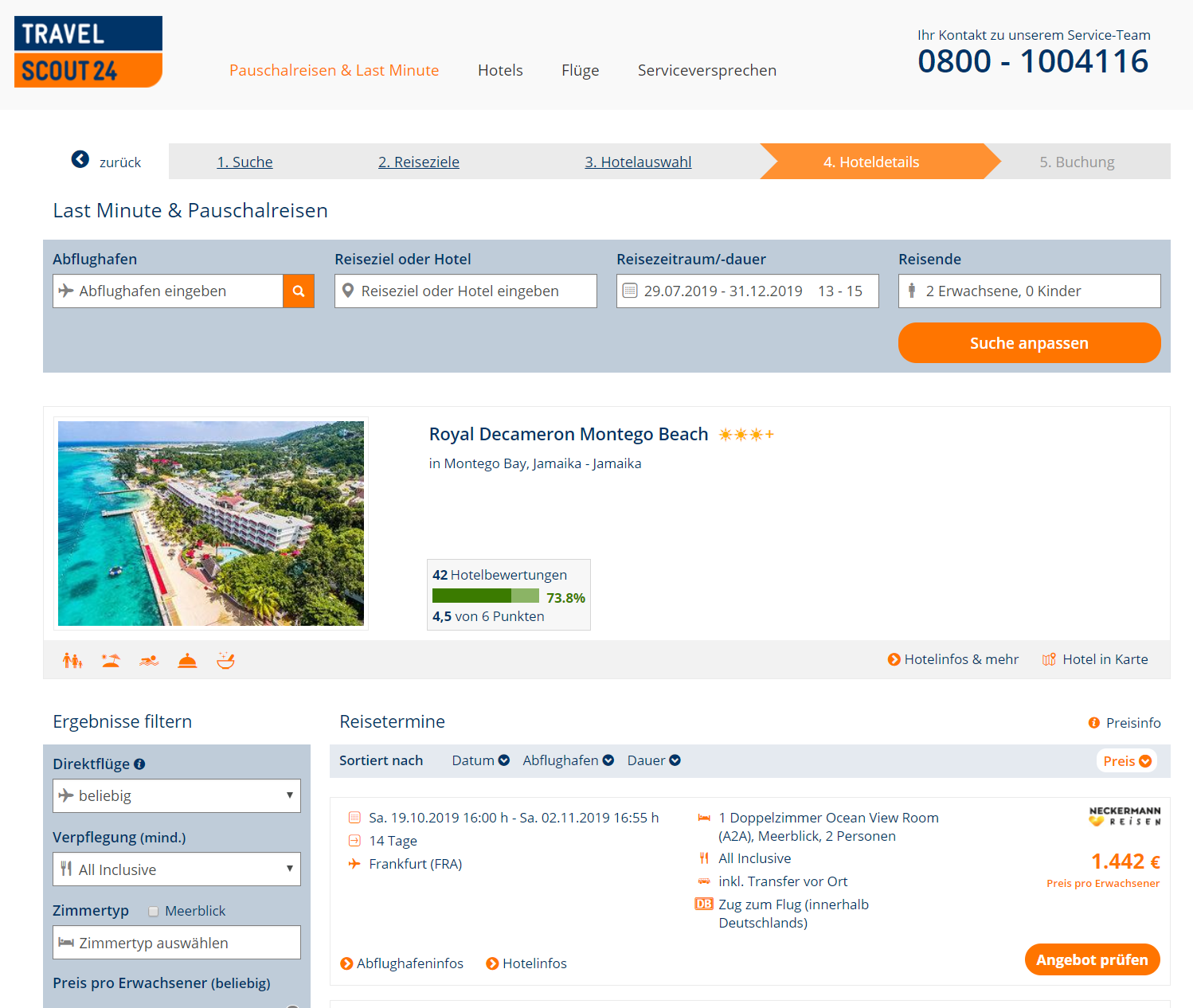Open the Hotelinfos link in the offer
Viewport: 1193px width, 1008px height.
pyautogui.click(x=526, y=963)
